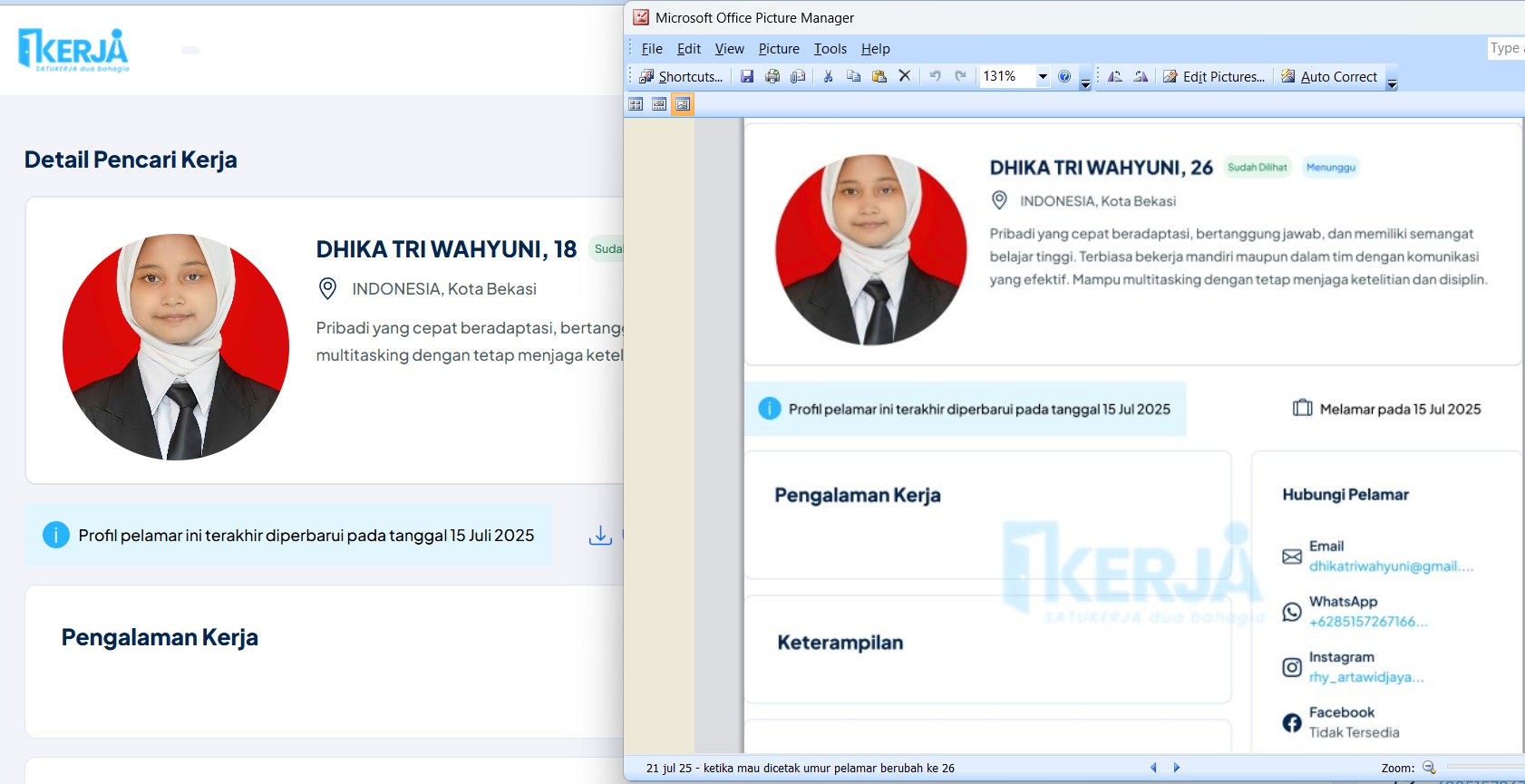Open the Tools menu
The width and height of the screenshot is (1525, 784).
point(830,49)
